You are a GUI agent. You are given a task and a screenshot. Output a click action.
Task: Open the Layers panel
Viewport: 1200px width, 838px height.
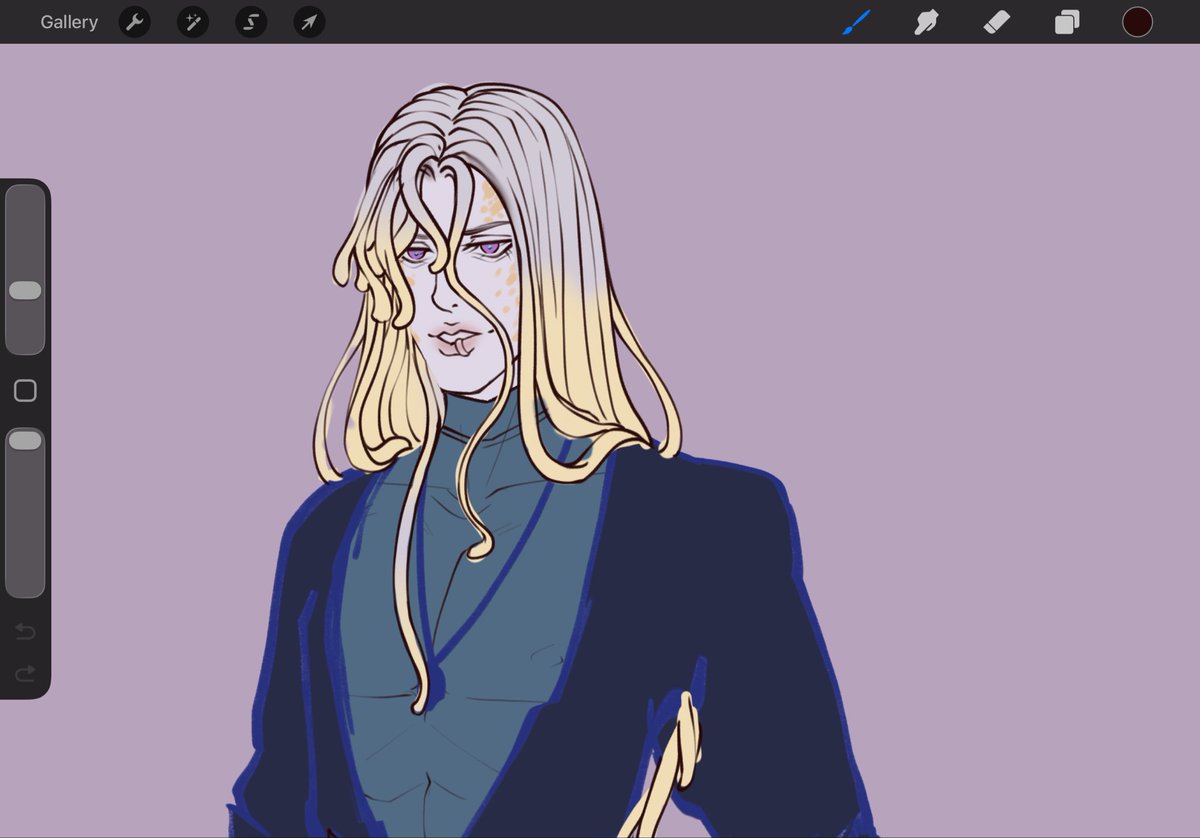[x=1067, y=22]
